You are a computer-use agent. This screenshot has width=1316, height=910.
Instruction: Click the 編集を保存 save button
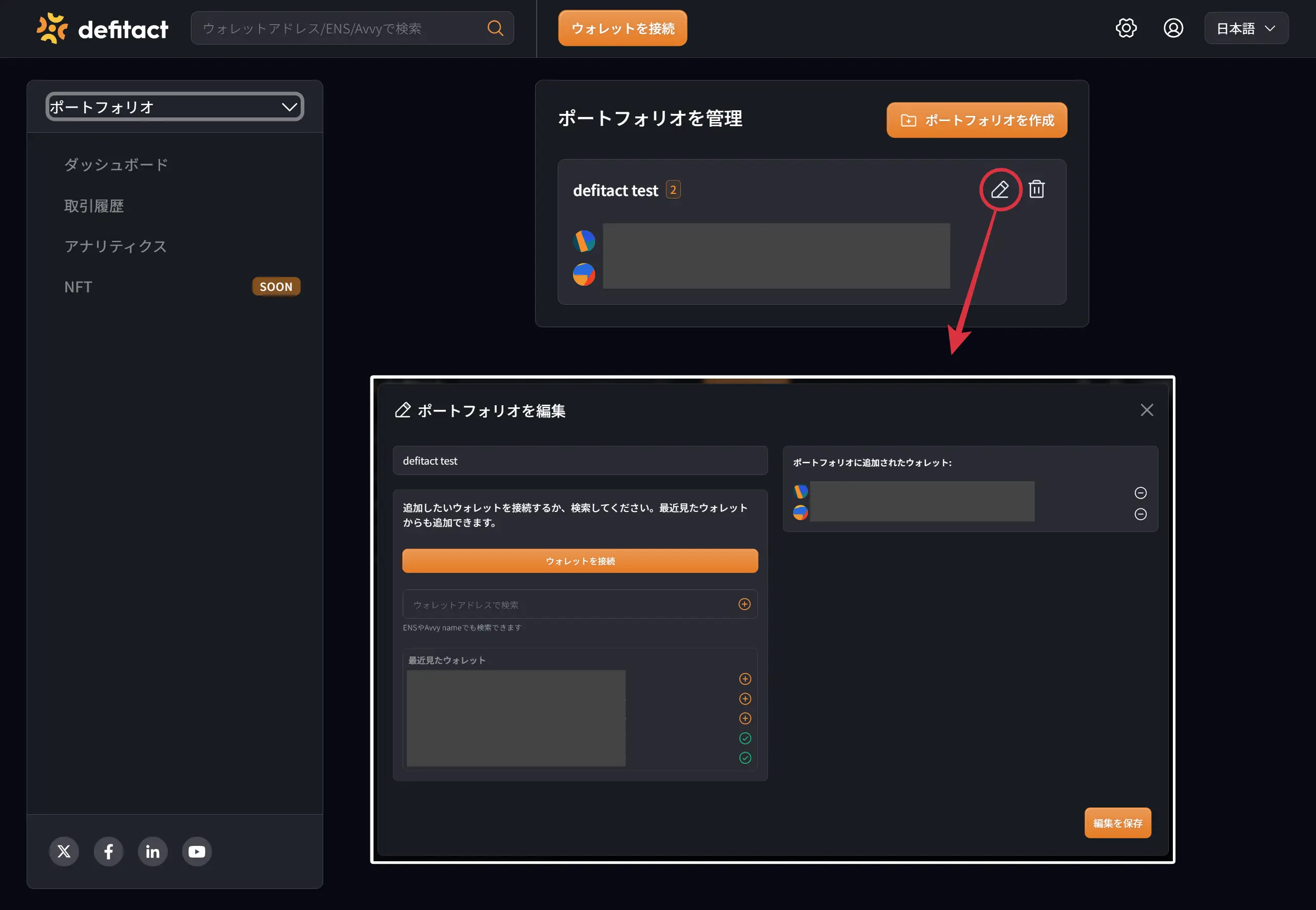point(1117,823)
